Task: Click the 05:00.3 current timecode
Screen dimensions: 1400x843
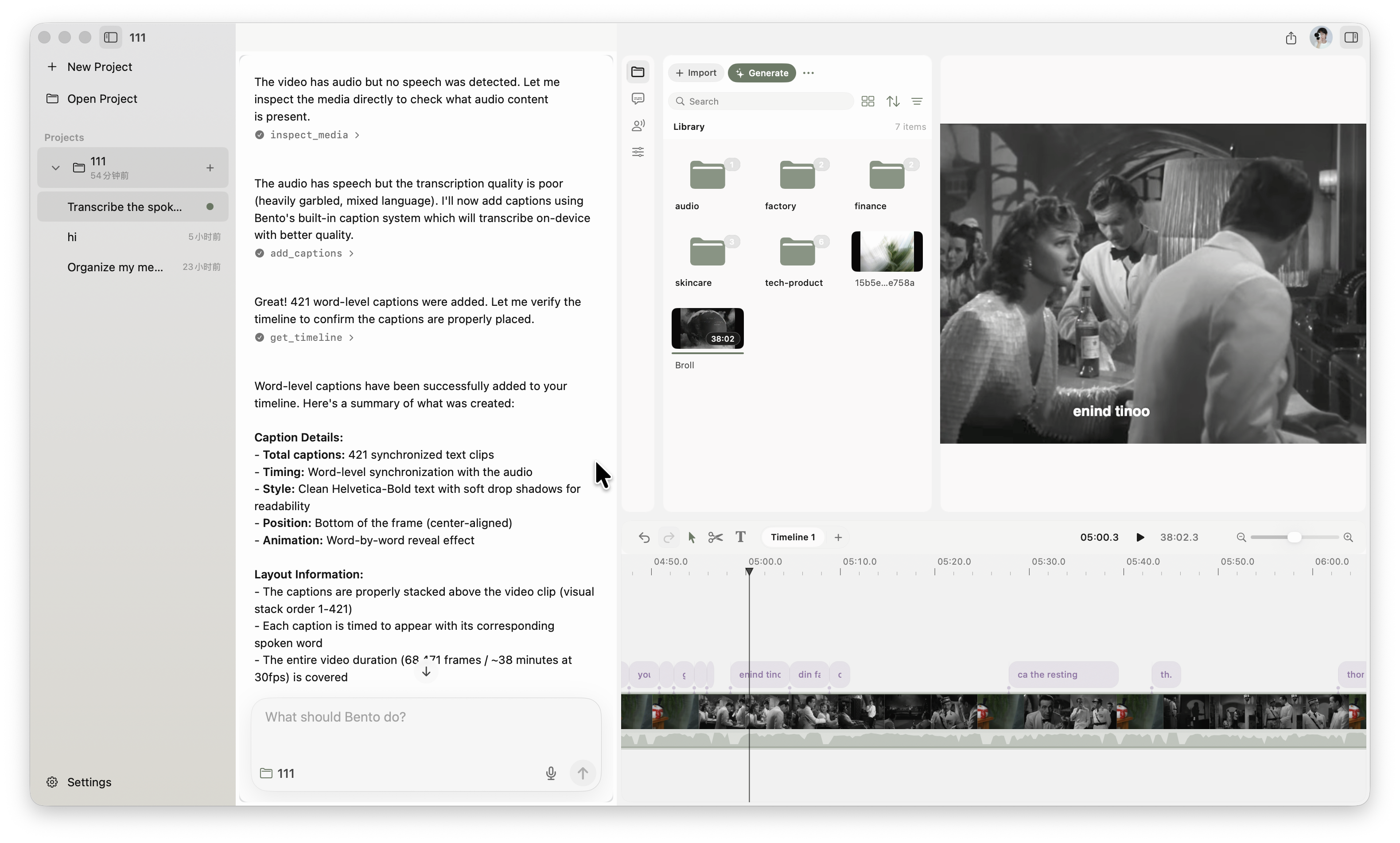Action: (1099, 537)
